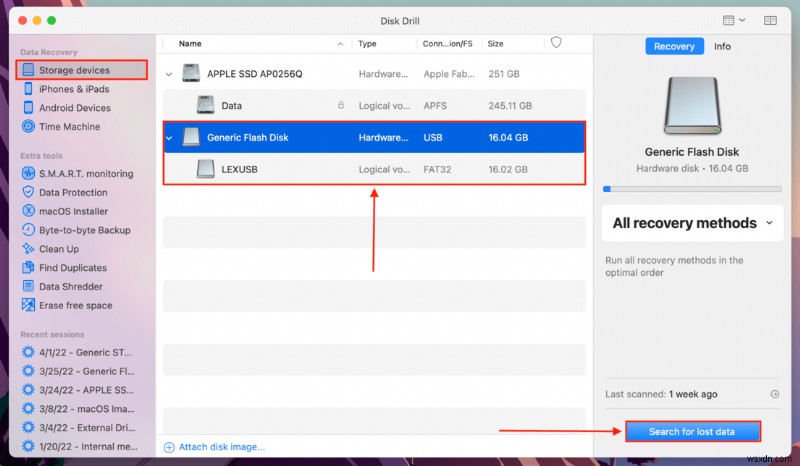800x466 pixels.
Task: Open Data Protection shield icon
Action: [28, 192]
